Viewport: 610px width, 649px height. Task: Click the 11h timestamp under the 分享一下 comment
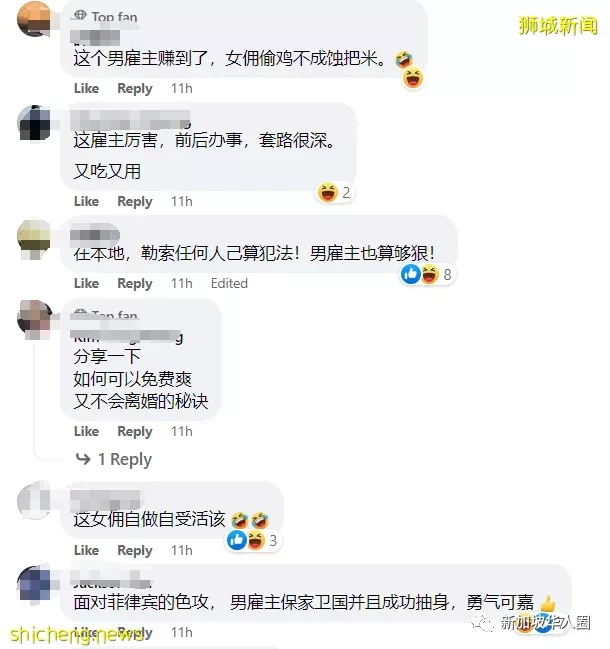point(182,431)
